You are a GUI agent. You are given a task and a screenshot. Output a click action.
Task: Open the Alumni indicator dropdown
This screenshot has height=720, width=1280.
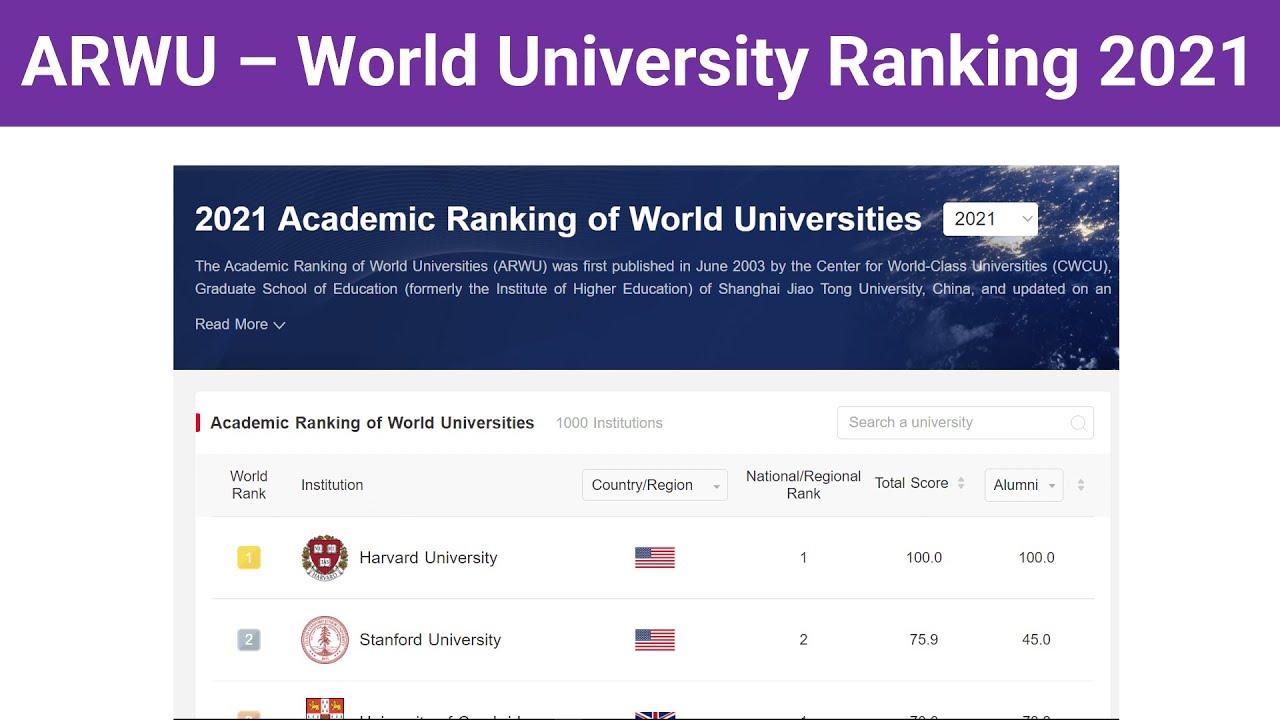pos(1024,485)
